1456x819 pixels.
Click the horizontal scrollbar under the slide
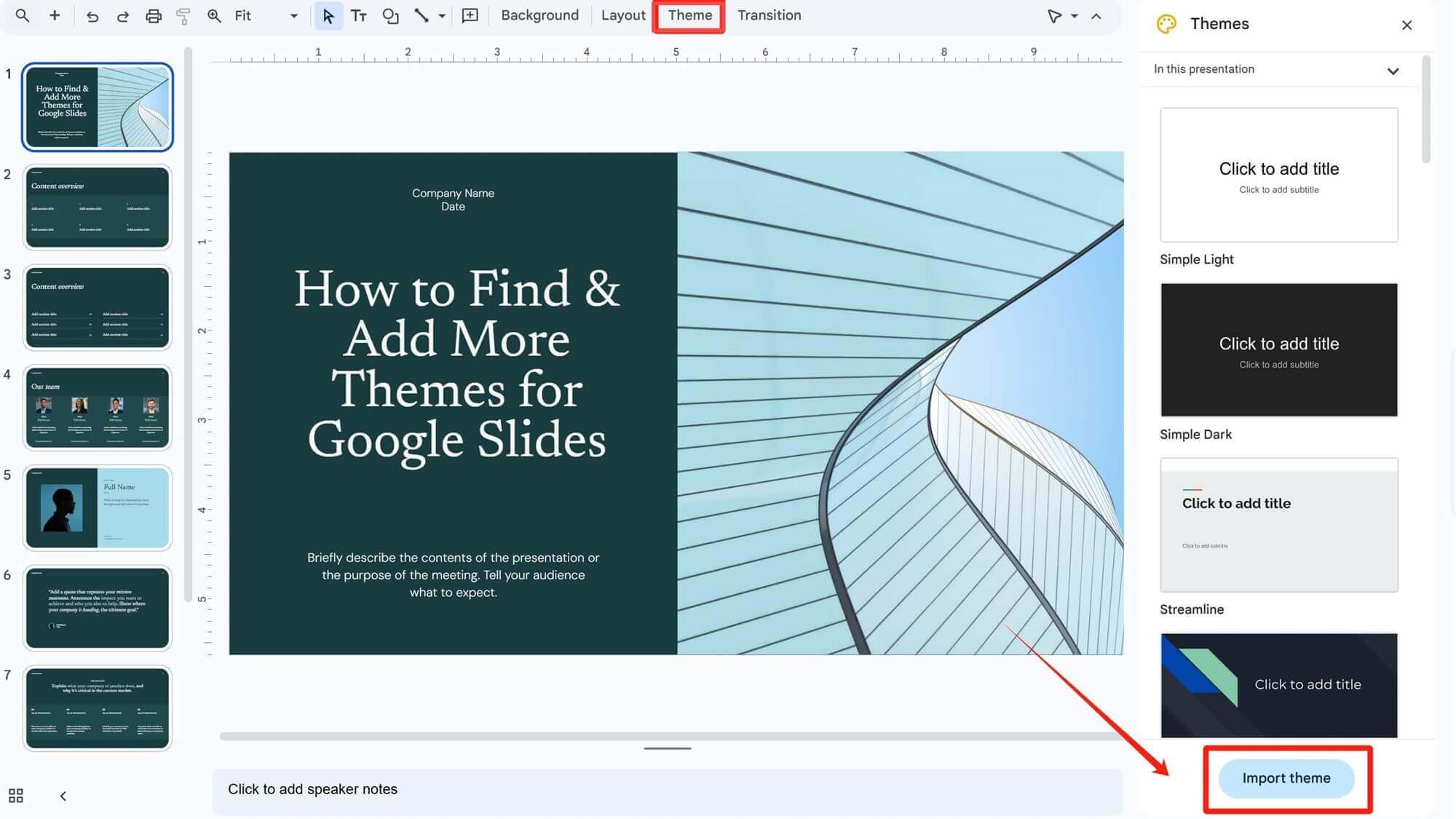670,736
